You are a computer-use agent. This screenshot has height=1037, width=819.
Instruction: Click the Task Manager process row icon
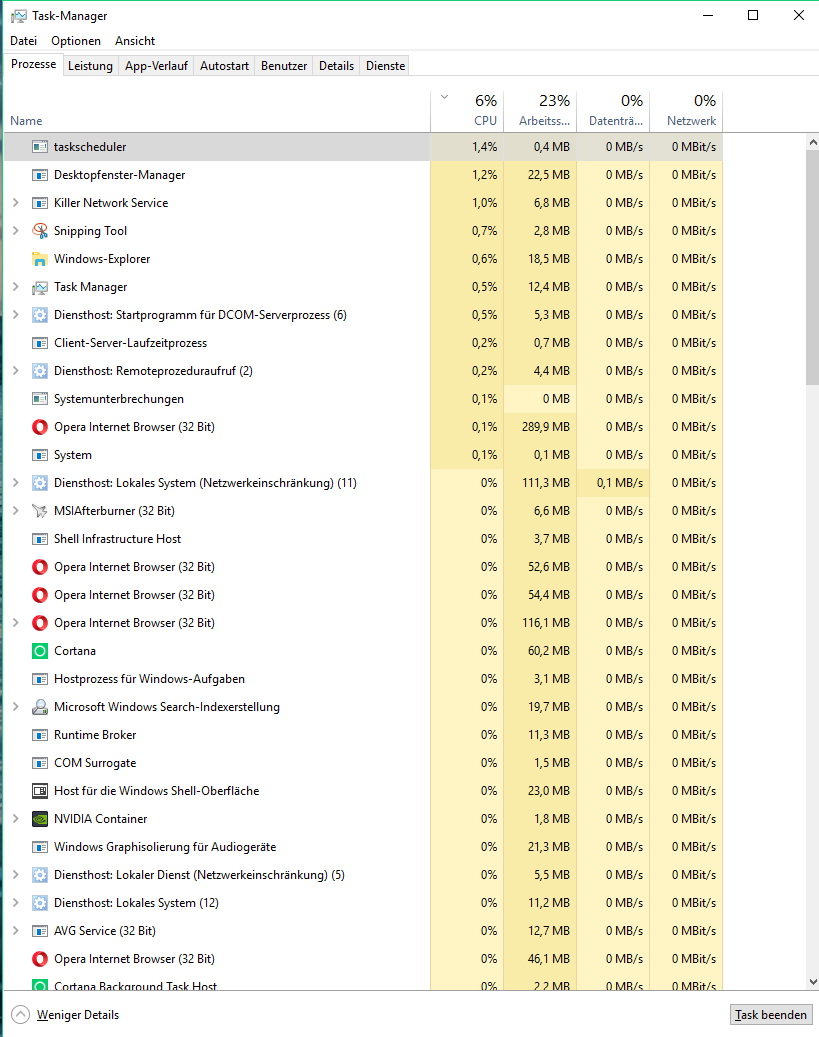40,287
